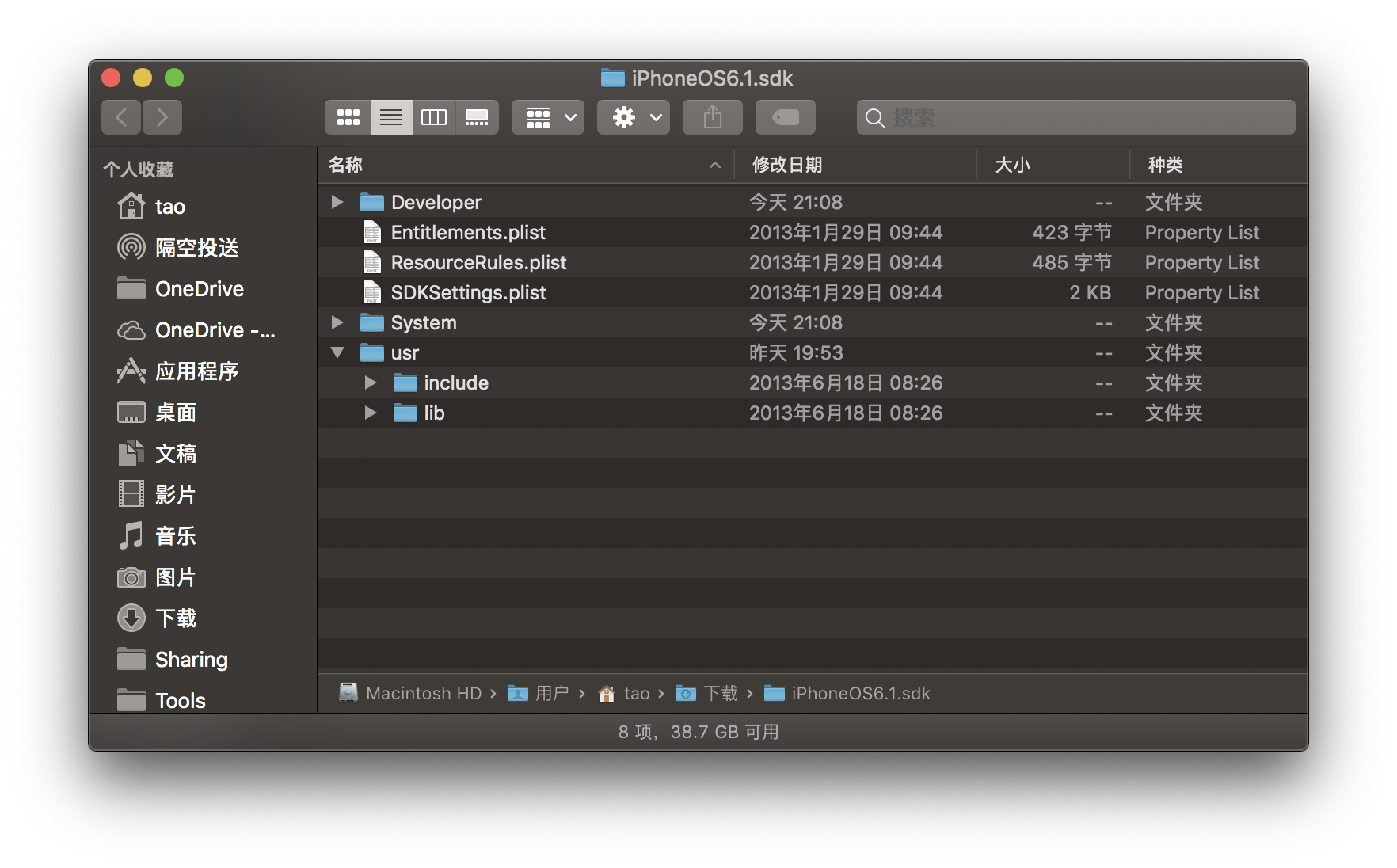Click the Share toolbar button

tap(713, 117)
